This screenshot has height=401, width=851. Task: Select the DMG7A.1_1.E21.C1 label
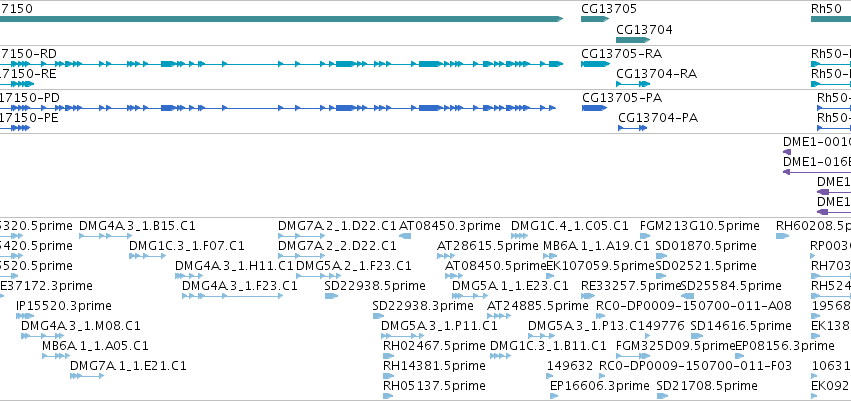coord(129,366)
